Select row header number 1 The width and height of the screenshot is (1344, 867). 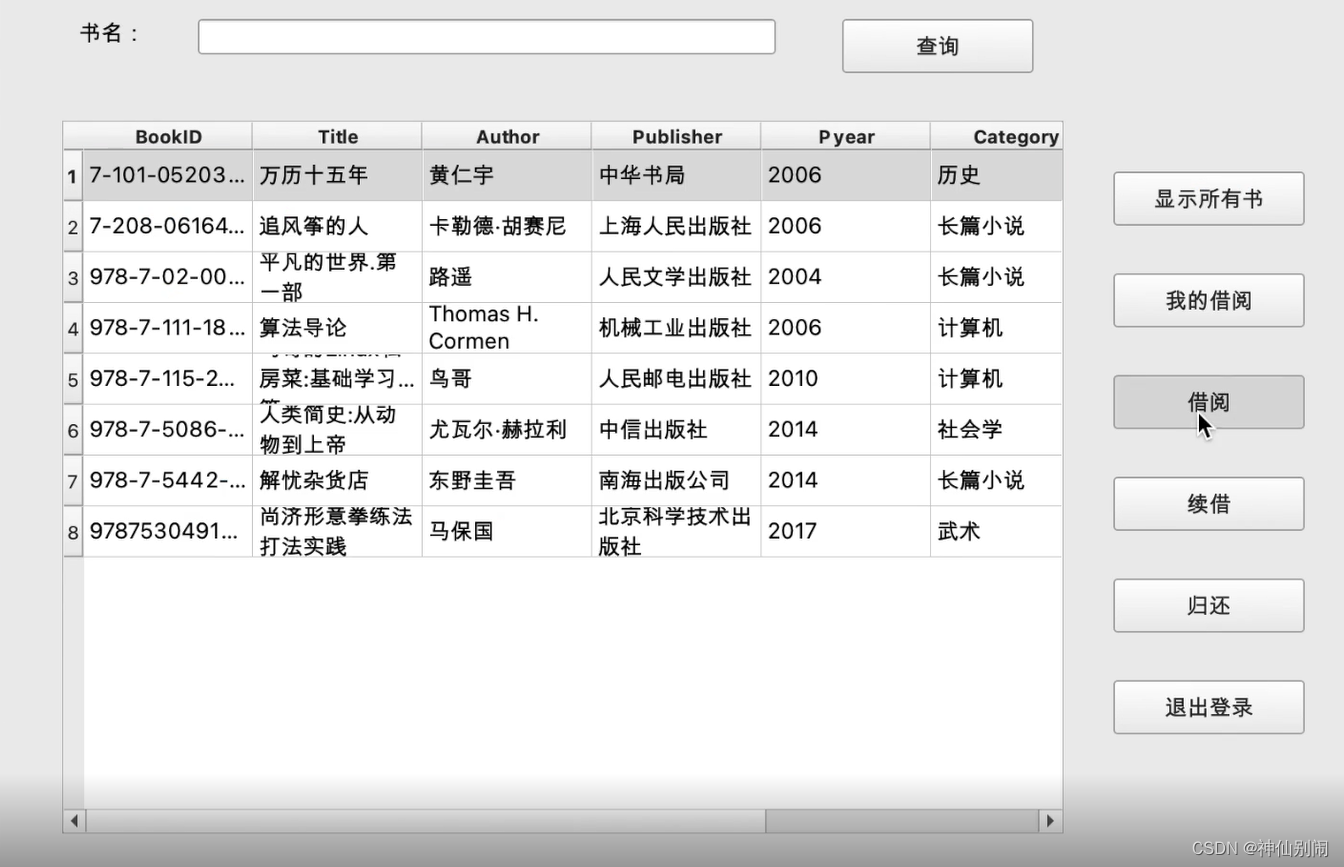coord(73,176)
